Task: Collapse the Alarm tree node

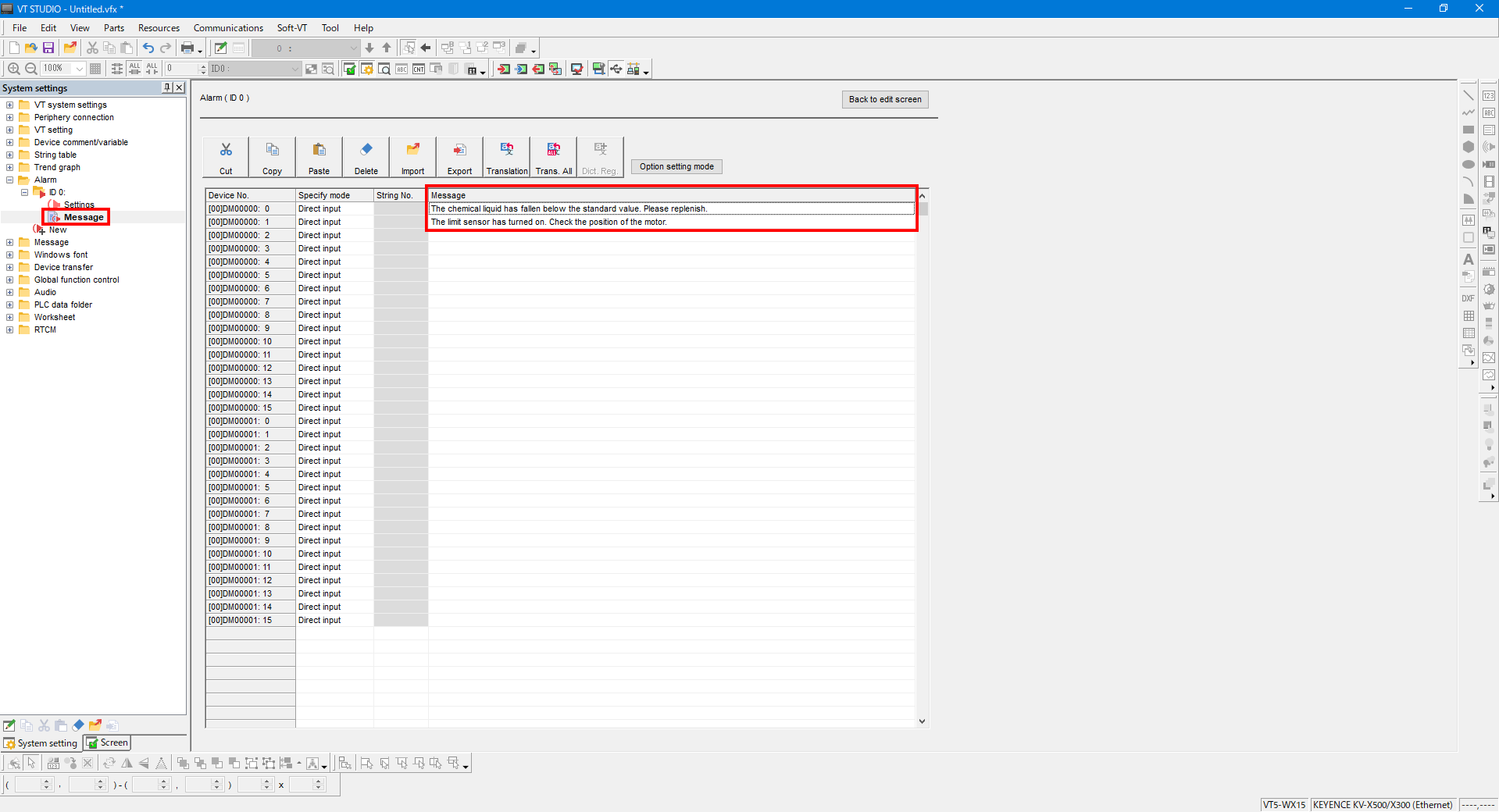Action: coord(9,180)
